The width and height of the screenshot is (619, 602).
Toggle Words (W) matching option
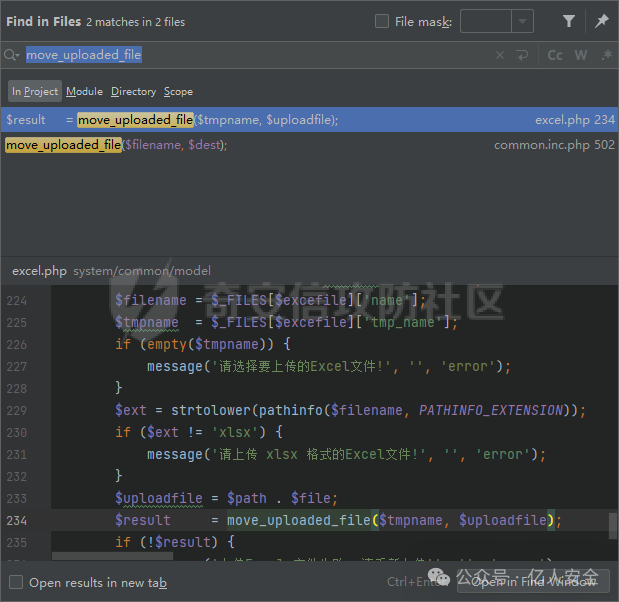point(581,55)
